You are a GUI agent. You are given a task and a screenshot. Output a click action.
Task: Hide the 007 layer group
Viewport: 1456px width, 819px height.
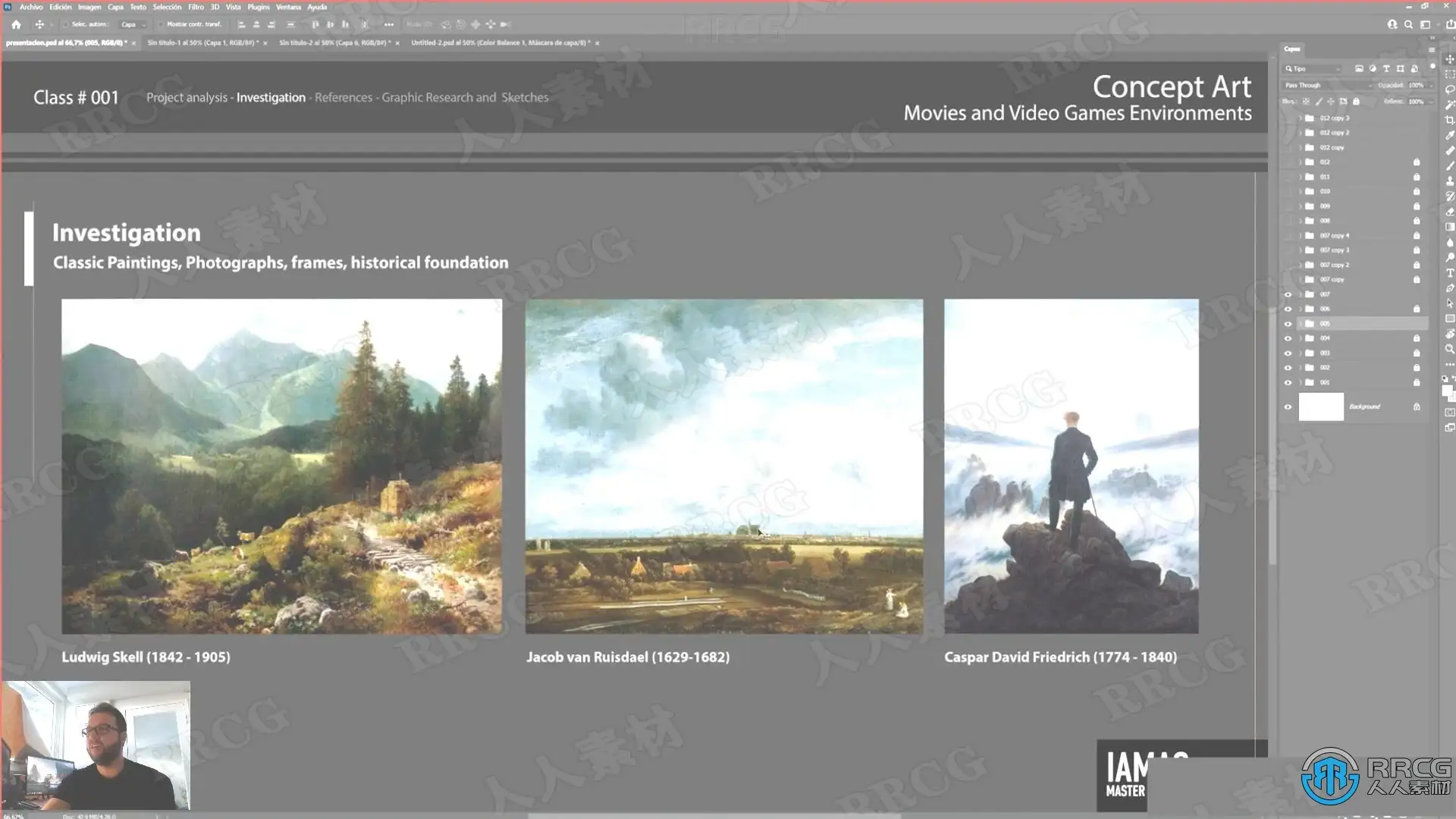point(1288,294)
